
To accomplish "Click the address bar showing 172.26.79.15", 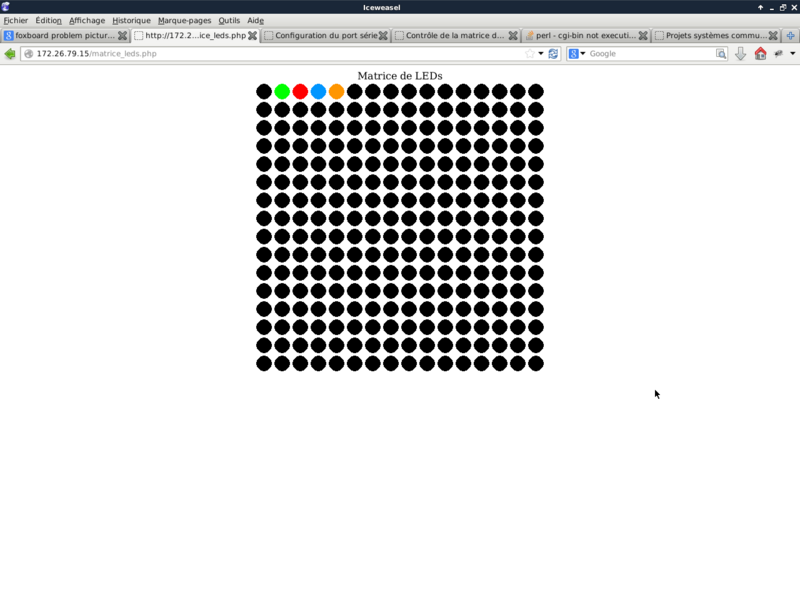I will pyautogui.click(x=270, y=54).
